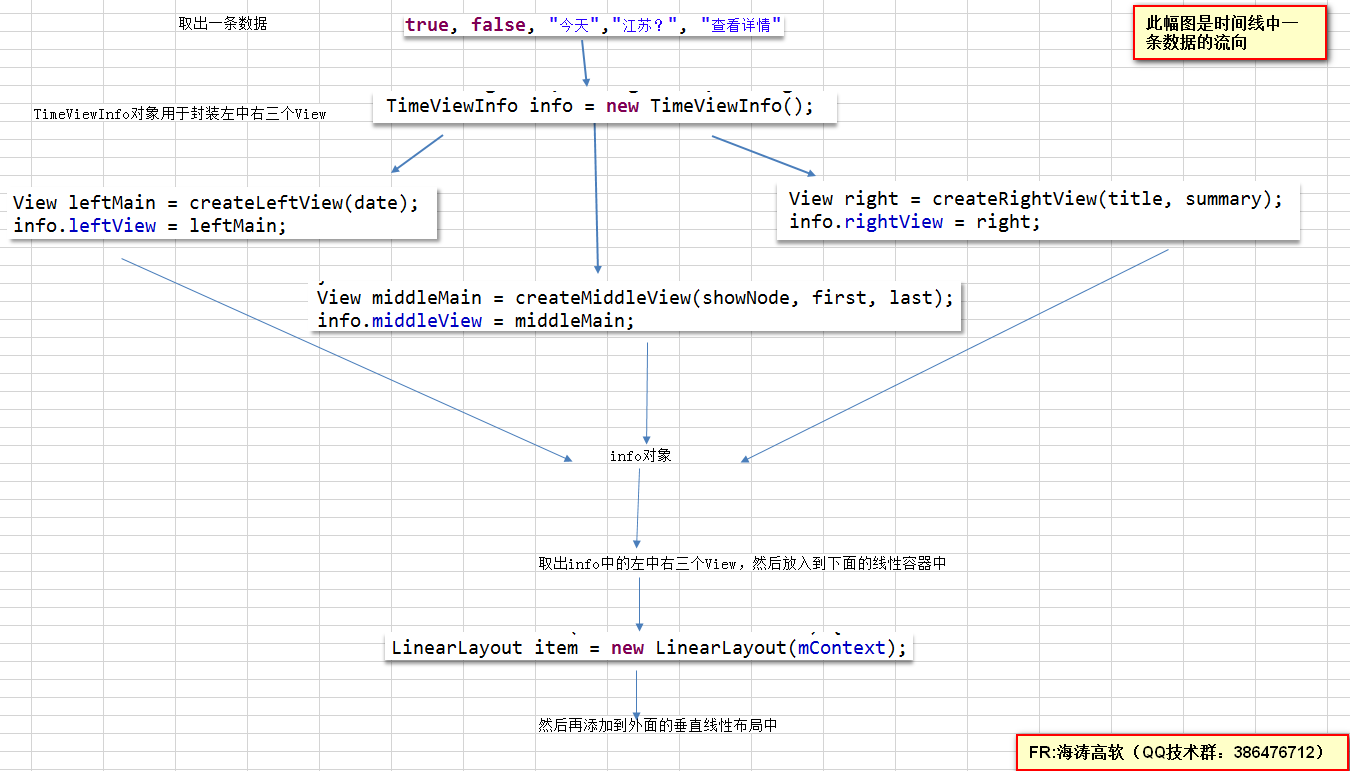The image size is (1350, 771).
Task: Select the red note "此幅图是时间线中一条数据的流向"
Action: click(x=1230, y=33)
